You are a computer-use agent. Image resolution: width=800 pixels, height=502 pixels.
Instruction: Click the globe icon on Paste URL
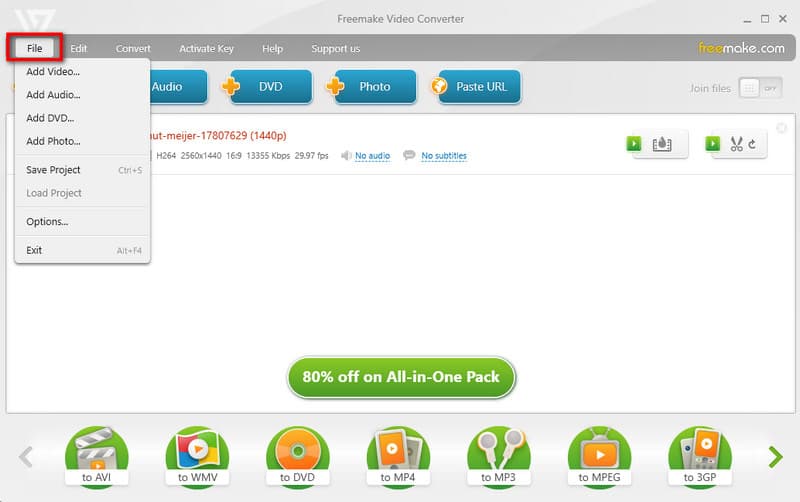[439, 86]
